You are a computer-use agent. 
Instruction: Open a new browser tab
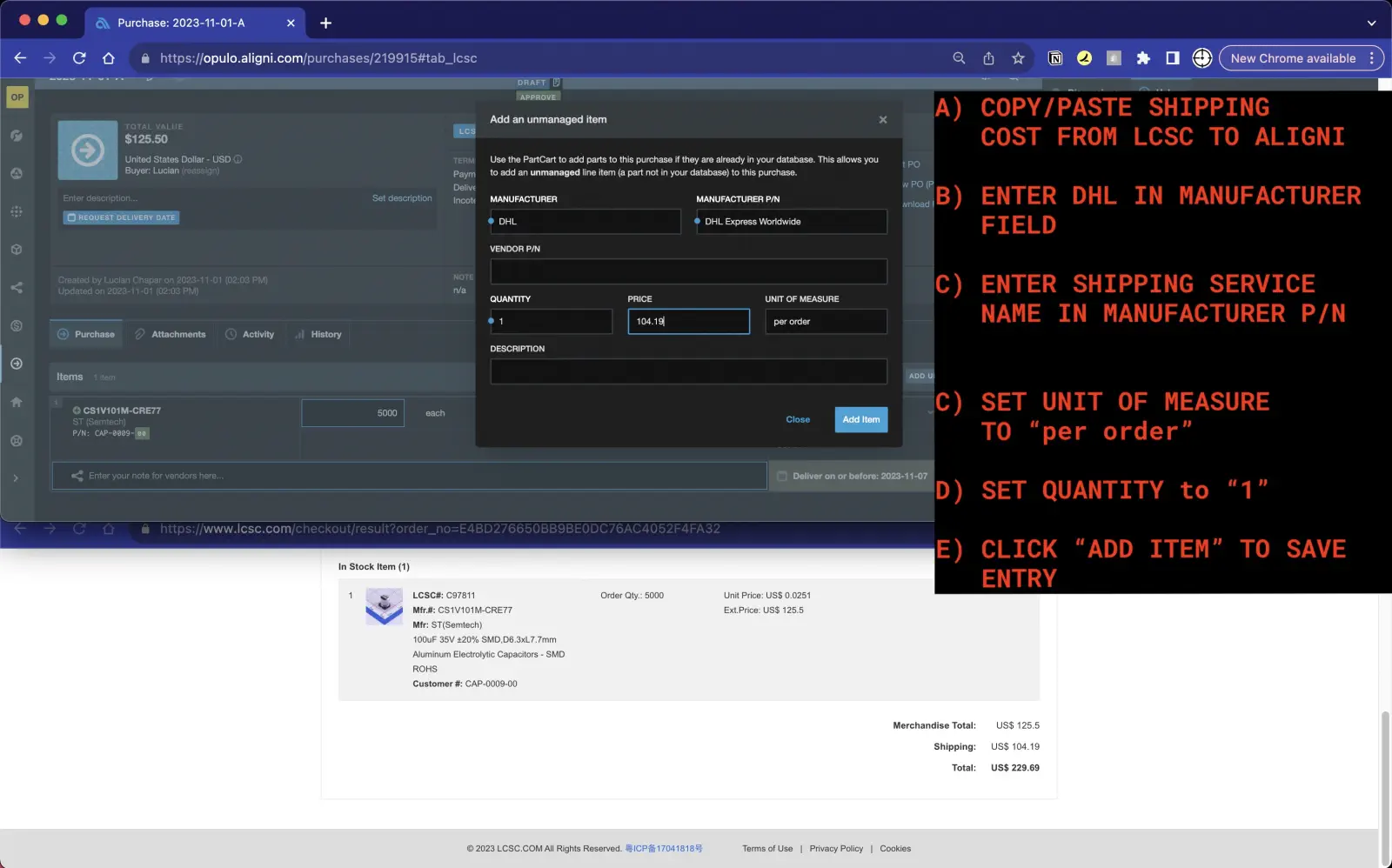[x=325, y=23]
